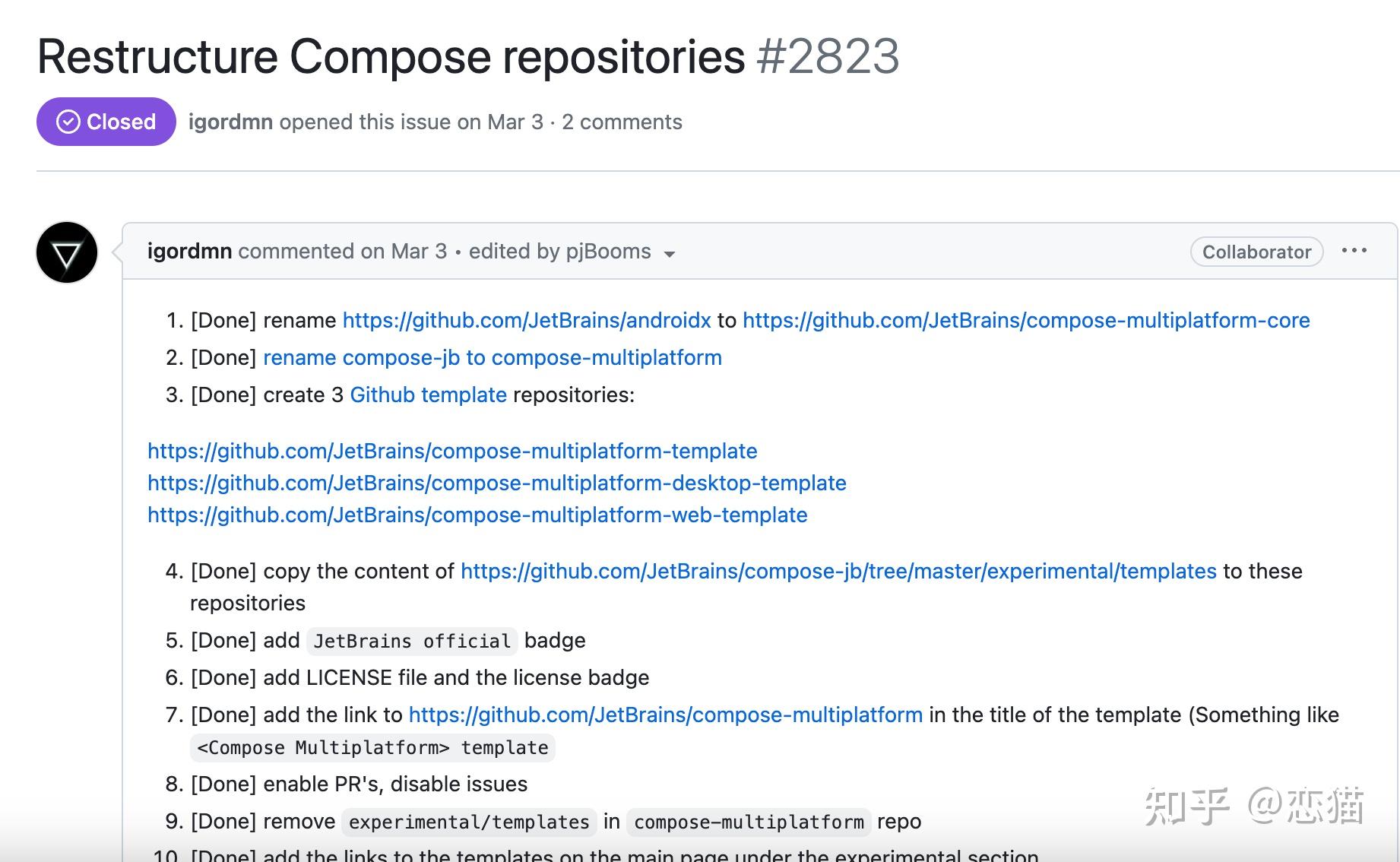Viewport: 1400px width, 862px height.
Task: Open the compose-multiplatform-desktop-template repository
Action: pyautogui.click(x=496, y=483)
